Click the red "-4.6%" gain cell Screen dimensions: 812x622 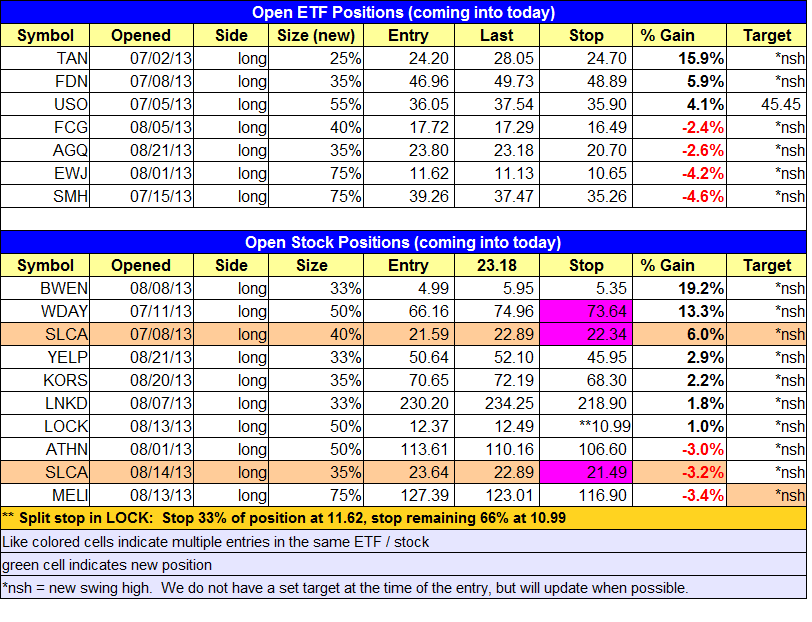679,196
